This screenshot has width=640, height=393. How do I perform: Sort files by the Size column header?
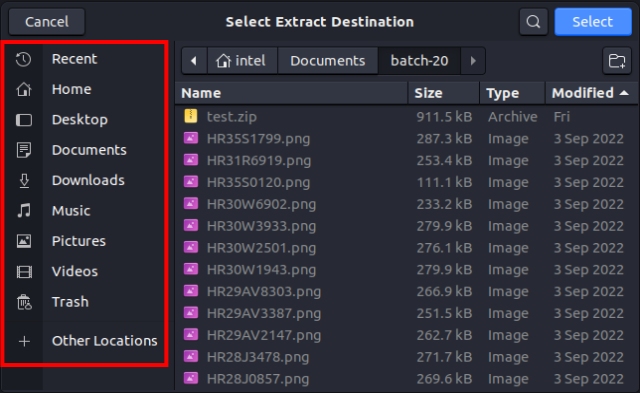(x=443, y=93)
